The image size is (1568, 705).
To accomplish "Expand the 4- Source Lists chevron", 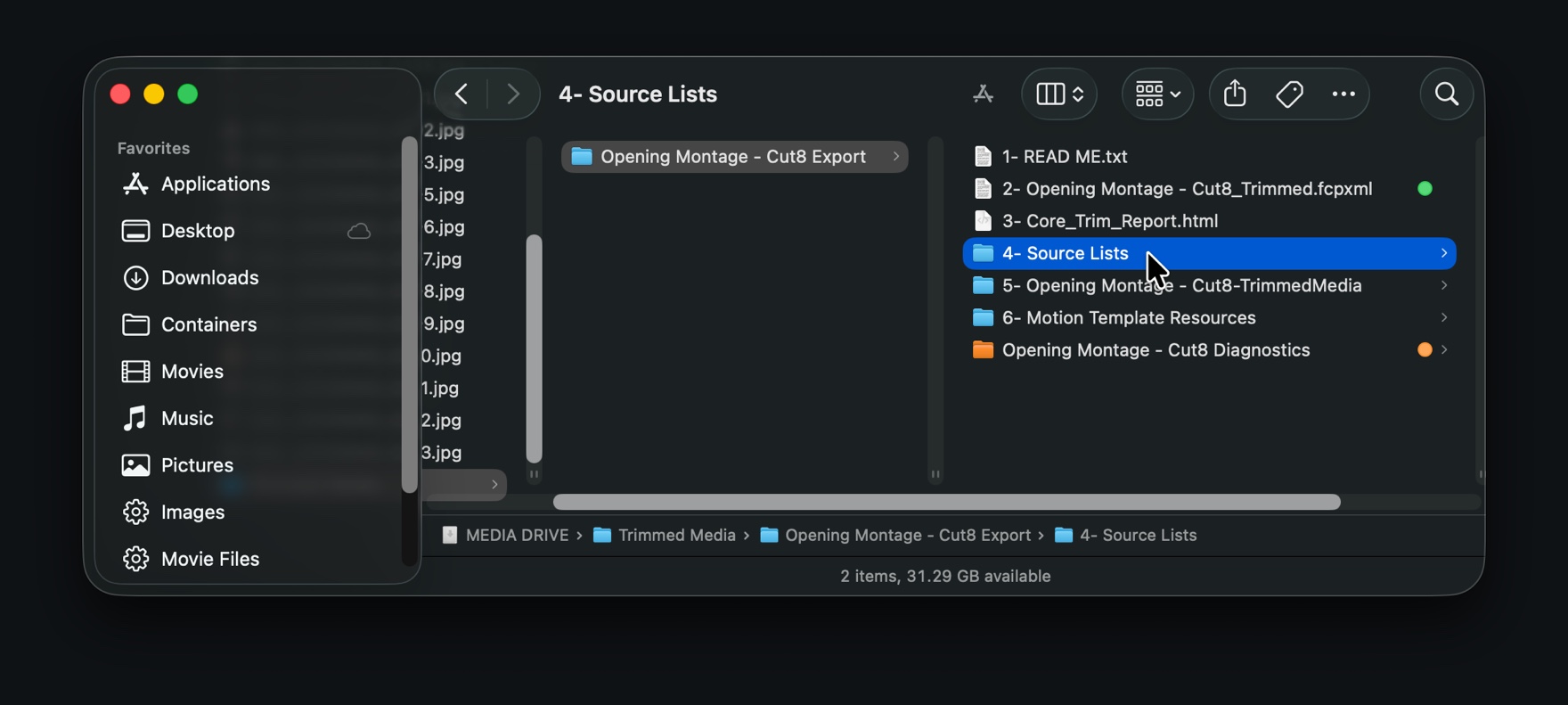I will point(1443,253).
